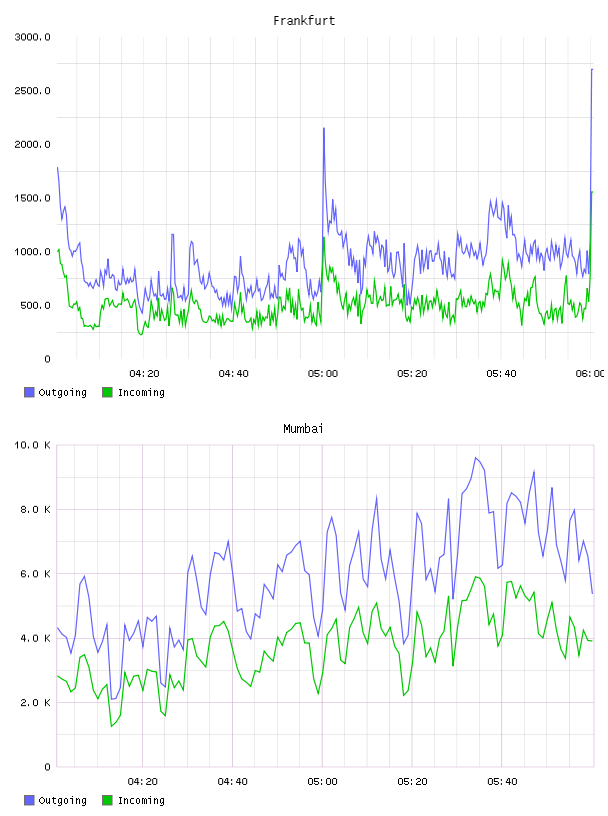Image resolution: width=608 pixels, height=816 pixels.
Task: Click Mumbai's green Incoming legend swatch
Action: pos(107,800)
